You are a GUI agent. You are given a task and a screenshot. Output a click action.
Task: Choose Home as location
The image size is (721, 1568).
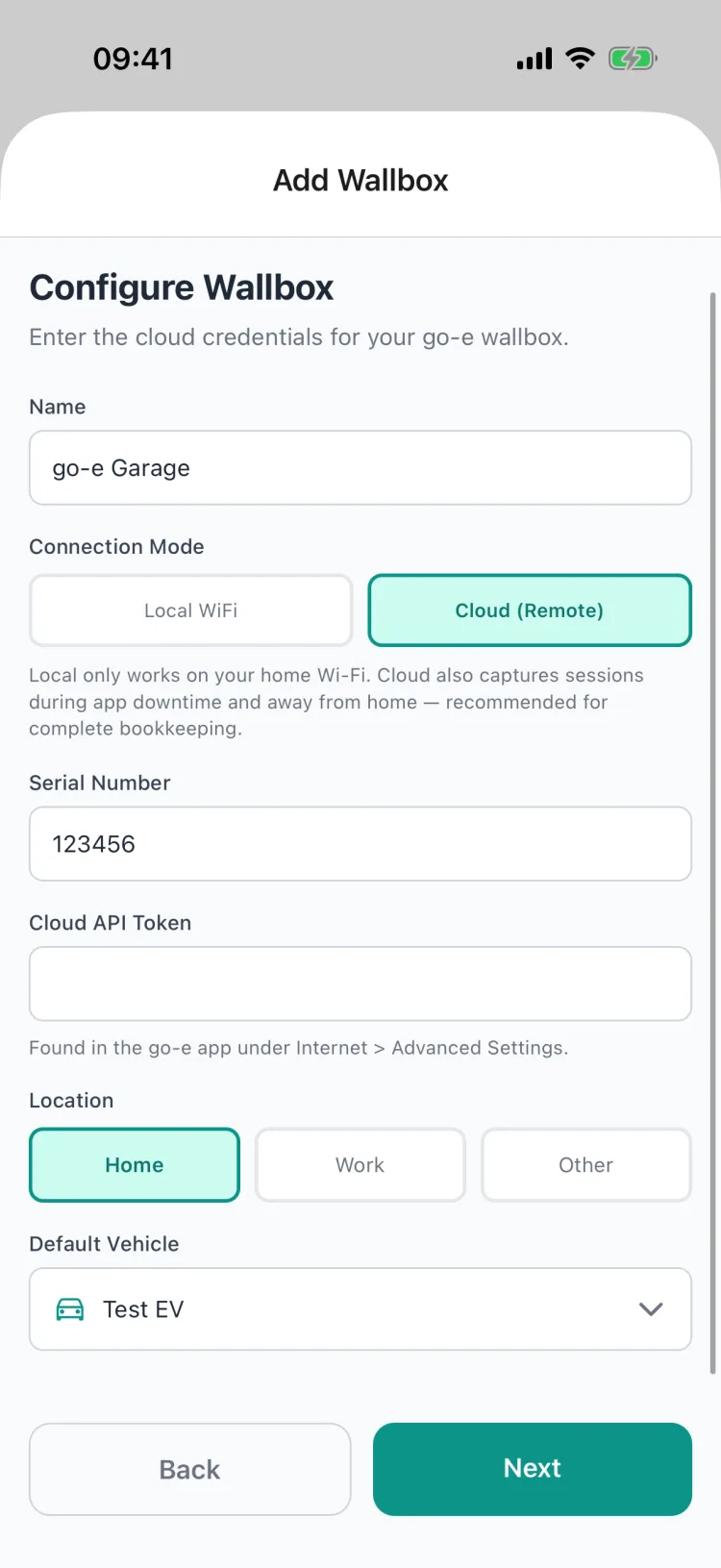135,1165
